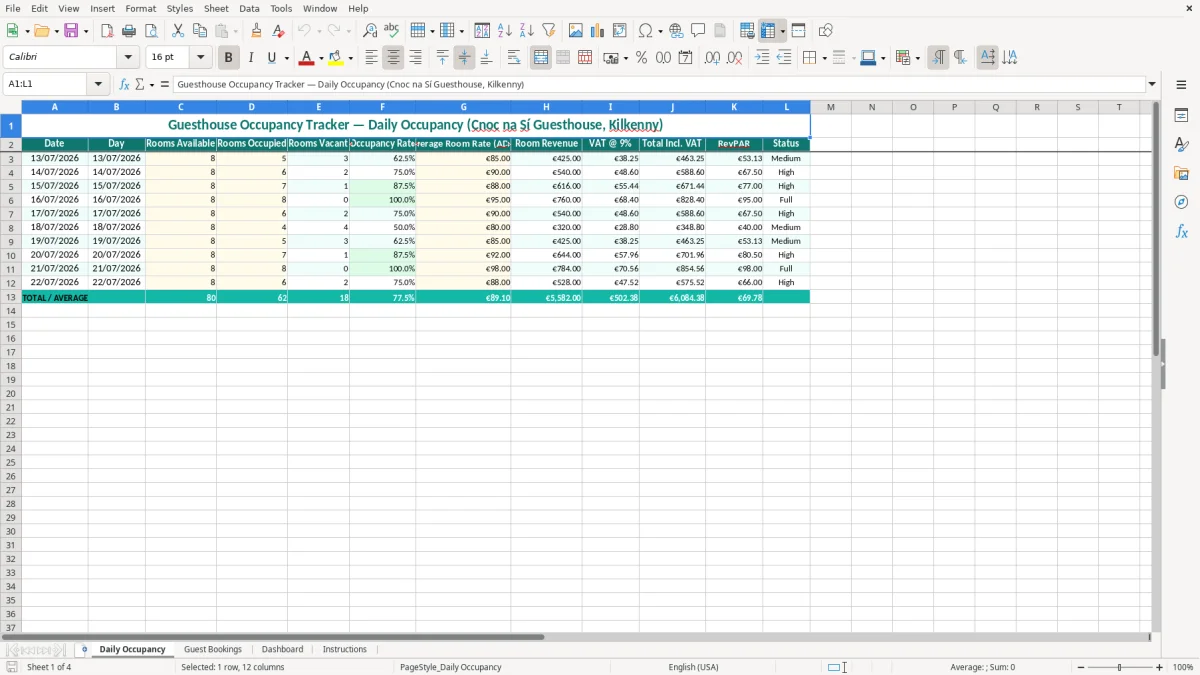The width and height of the screenshot is (1200, 675).
Task: Click the Select Function sigma button
Action: [x=140, y=85]
